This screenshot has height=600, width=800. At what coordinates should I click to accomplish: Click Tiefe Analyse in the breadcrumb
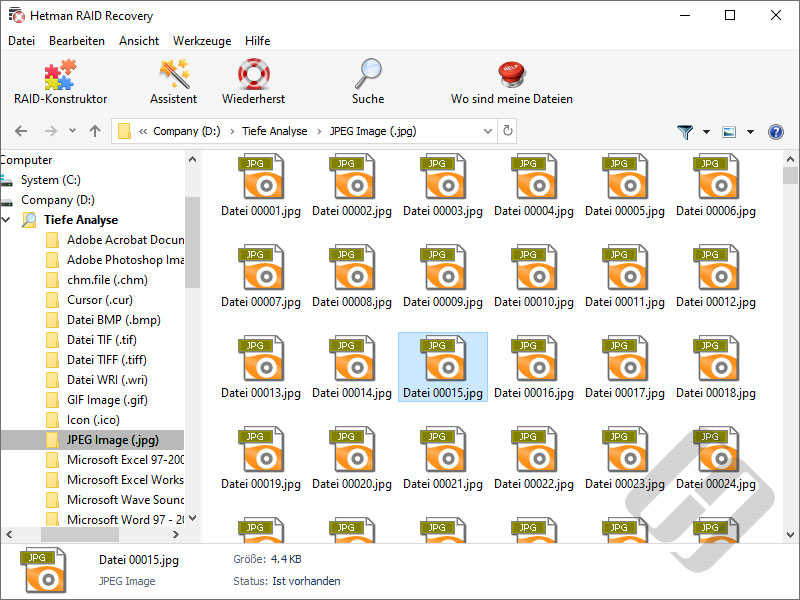click(x=274, y=131)
